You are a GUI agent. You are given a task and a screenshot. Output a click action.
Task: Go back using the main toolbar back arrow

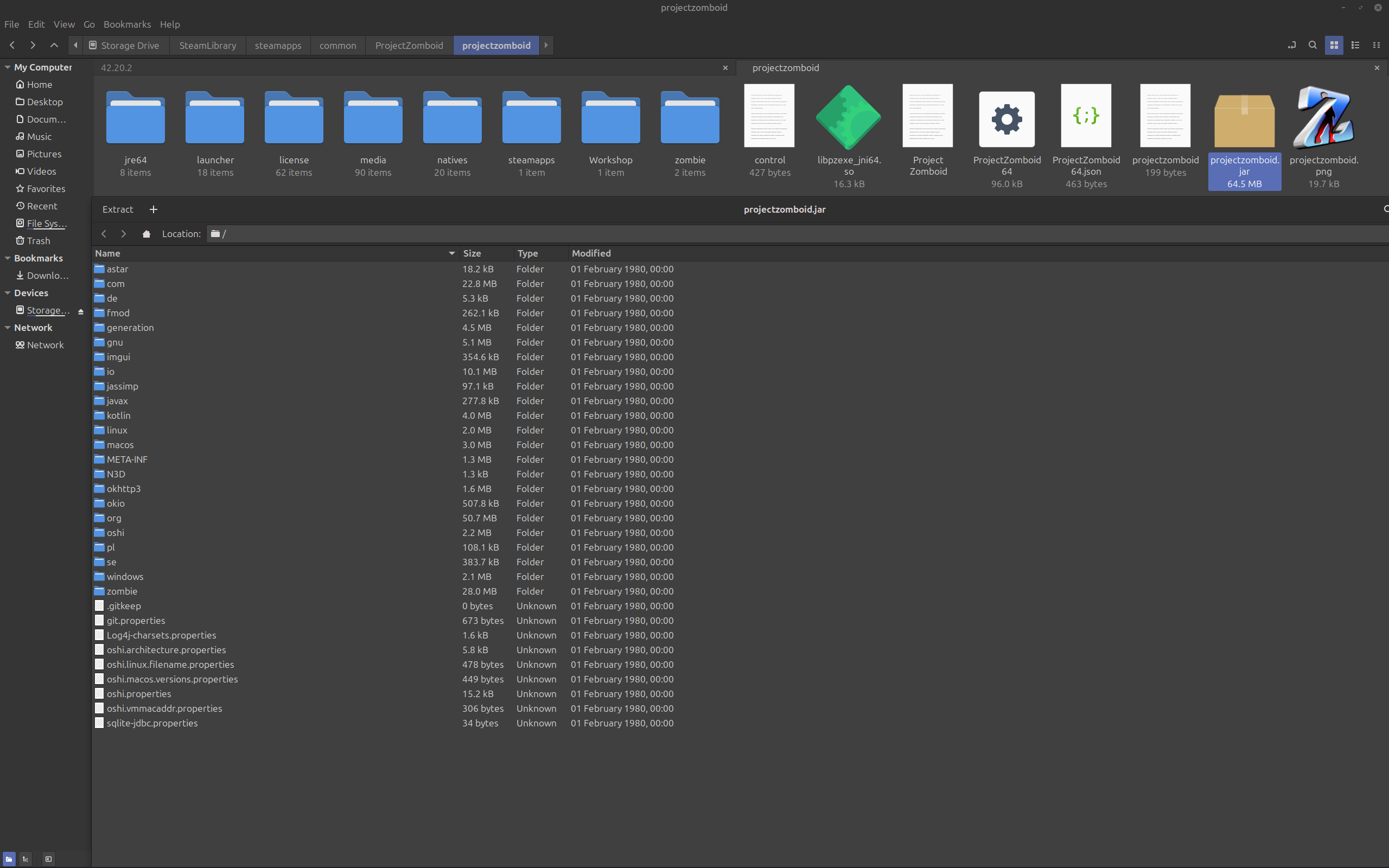[x=12, y=45]
